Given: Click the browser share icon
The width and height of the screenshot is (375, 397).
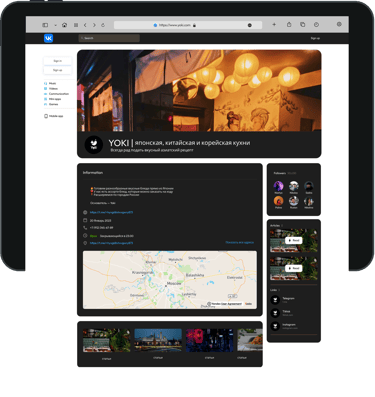Looking at the screenshot, I should [289, 25].
